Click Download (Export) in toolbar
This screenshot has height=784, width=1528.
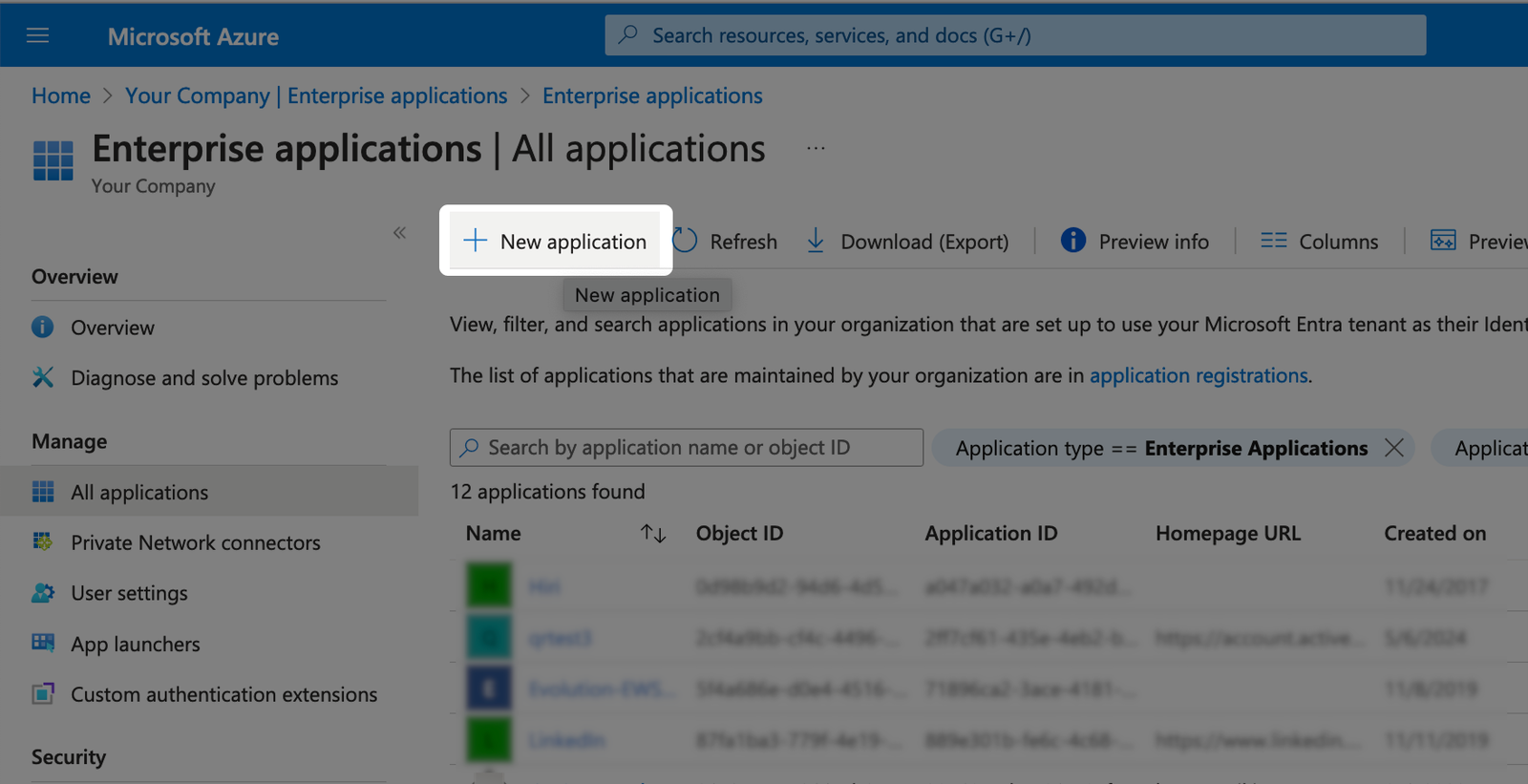(907, 242)
